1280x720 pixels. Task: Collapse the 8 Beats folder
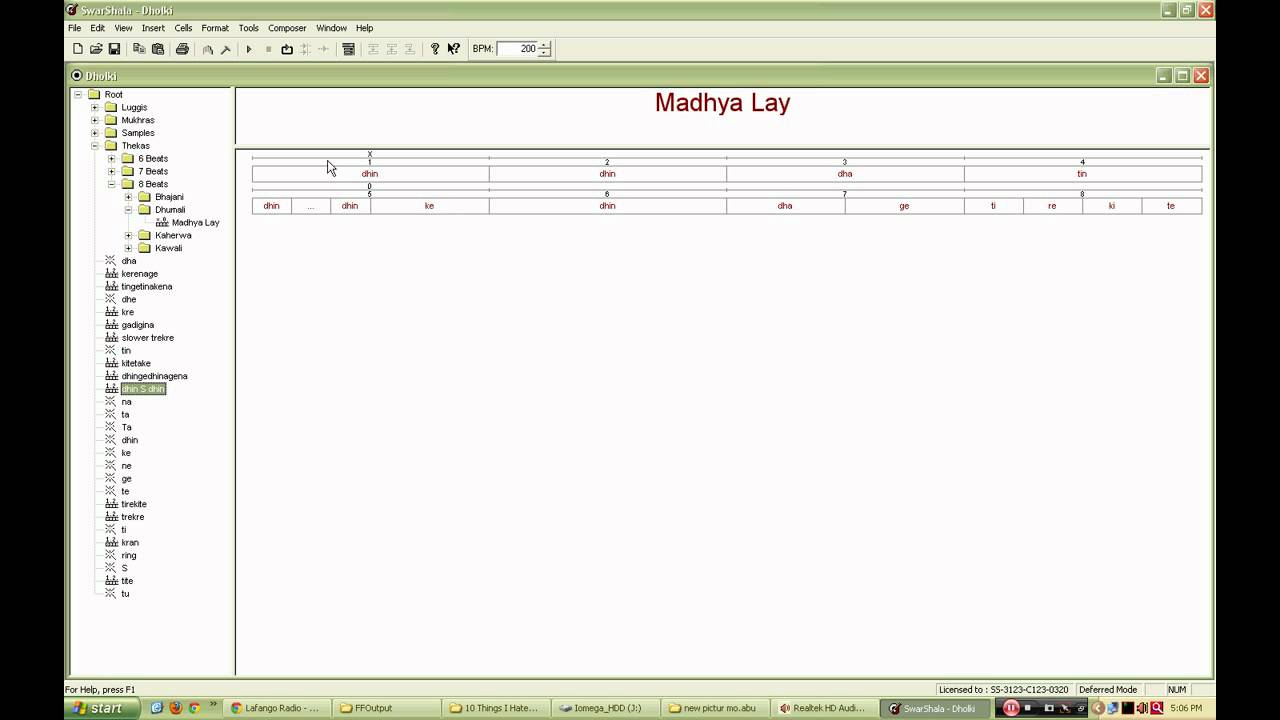pyautogui.click(x=112, y=184)
